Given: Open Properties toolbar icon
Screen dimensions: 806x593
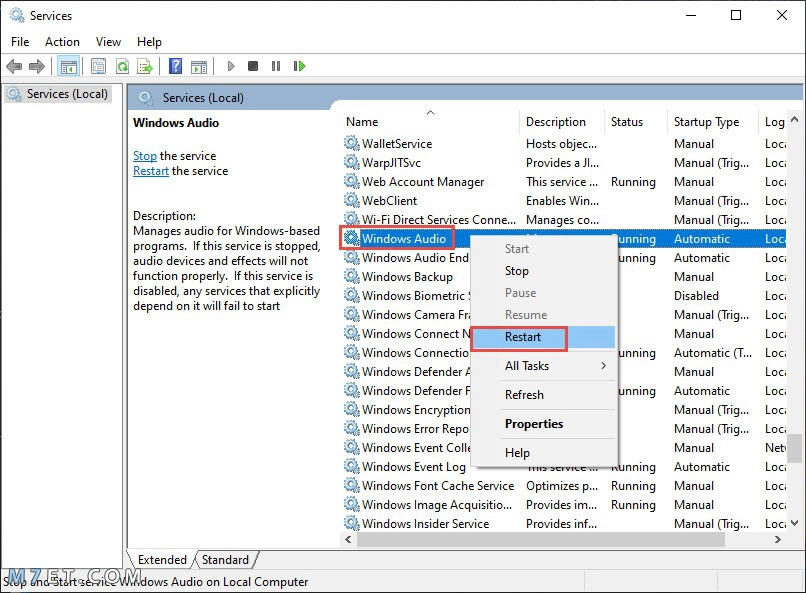Looking at the screenshot, I should point(98,66).
